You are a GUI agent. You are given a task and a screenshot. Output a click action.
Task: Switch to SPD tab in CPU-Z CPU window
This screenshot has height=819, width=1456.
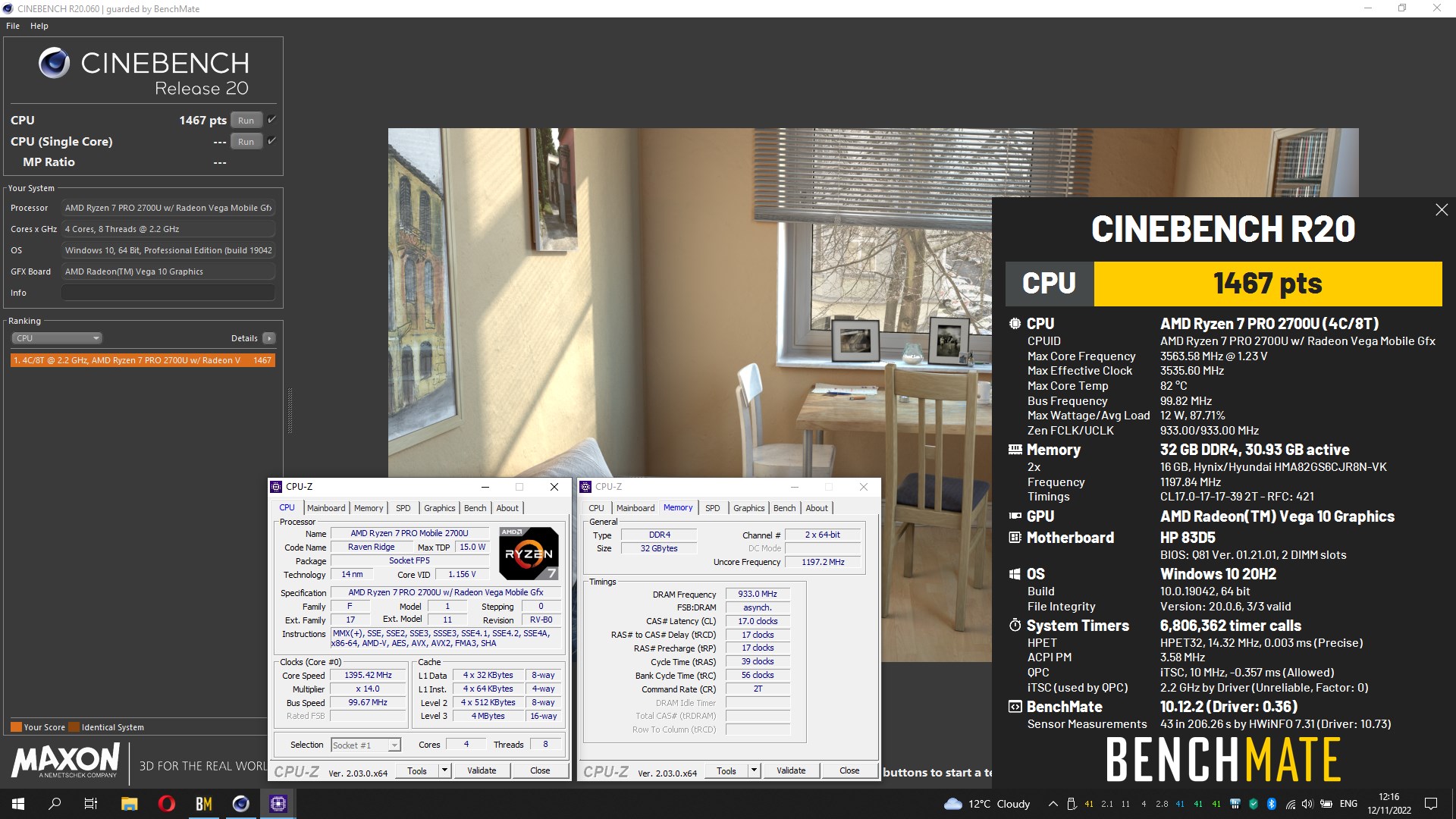click(x=403, y=508)
